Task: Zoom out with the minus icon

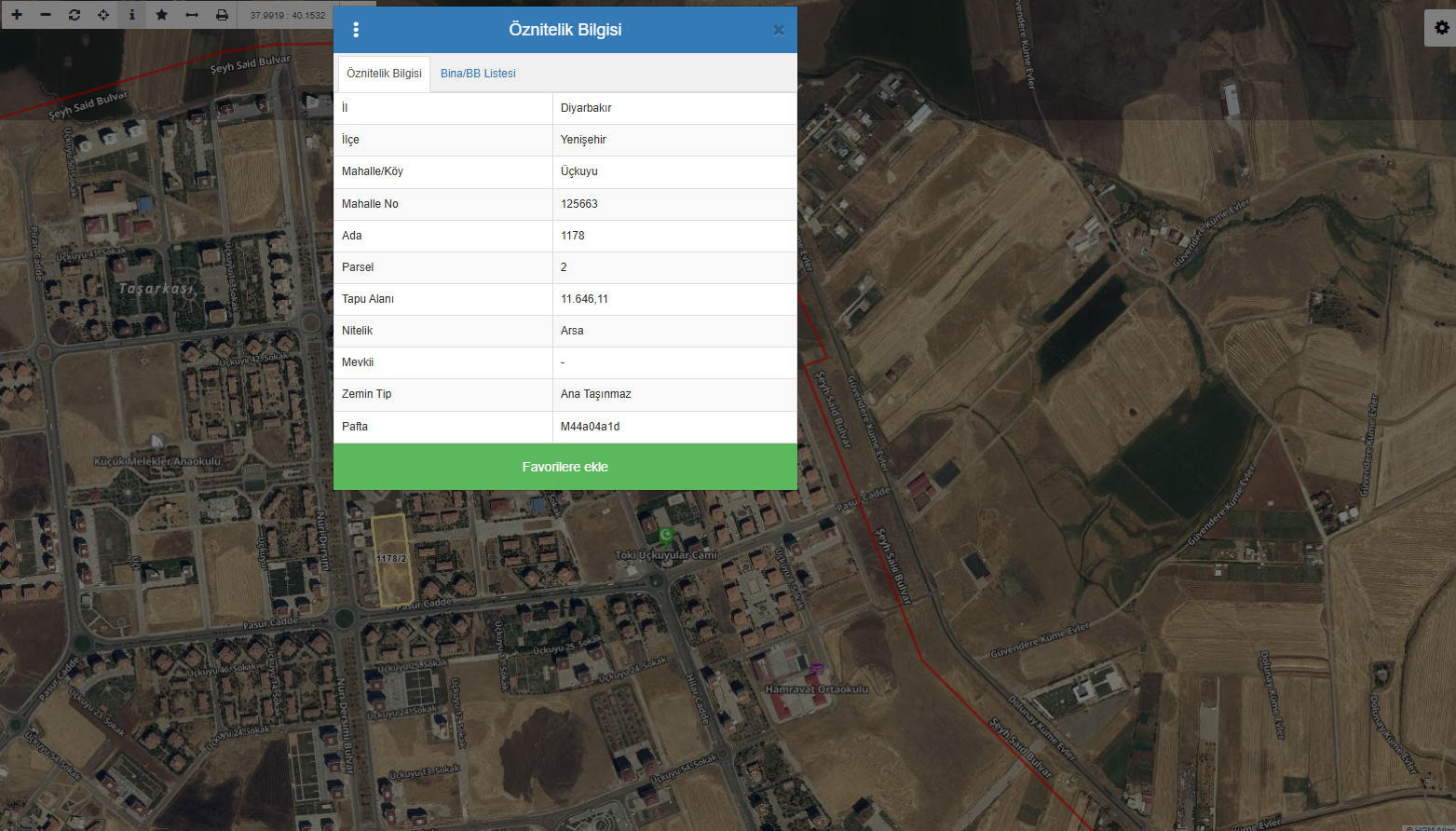Action: (x=46, y=15)
